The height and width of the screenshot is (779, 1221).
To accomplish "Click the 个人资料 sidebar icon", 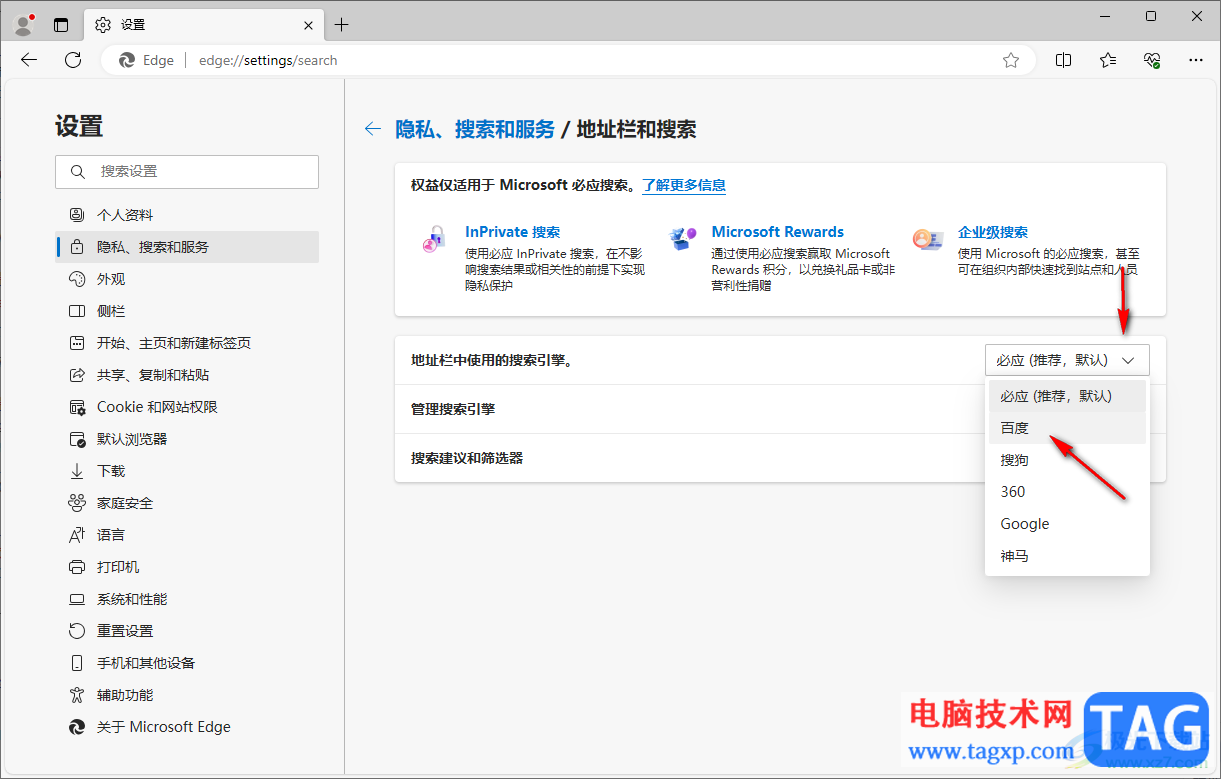I will click(77, 215).
